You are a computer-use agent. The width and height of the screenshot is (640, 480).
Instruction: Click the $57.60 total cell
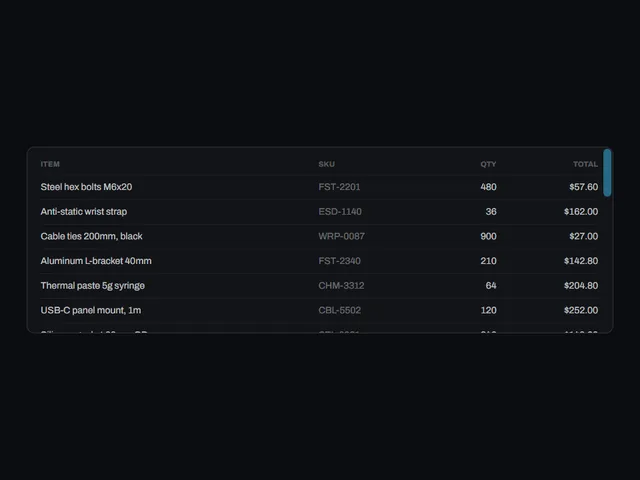[584, 187]
